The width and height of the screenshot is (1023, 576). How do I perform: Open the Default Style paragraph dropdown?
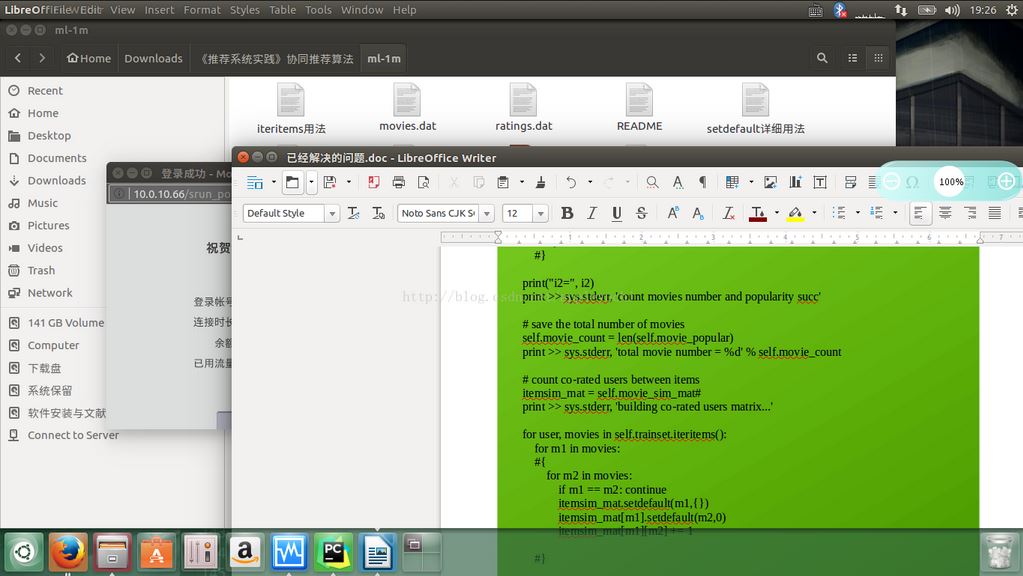click(332, 213)
